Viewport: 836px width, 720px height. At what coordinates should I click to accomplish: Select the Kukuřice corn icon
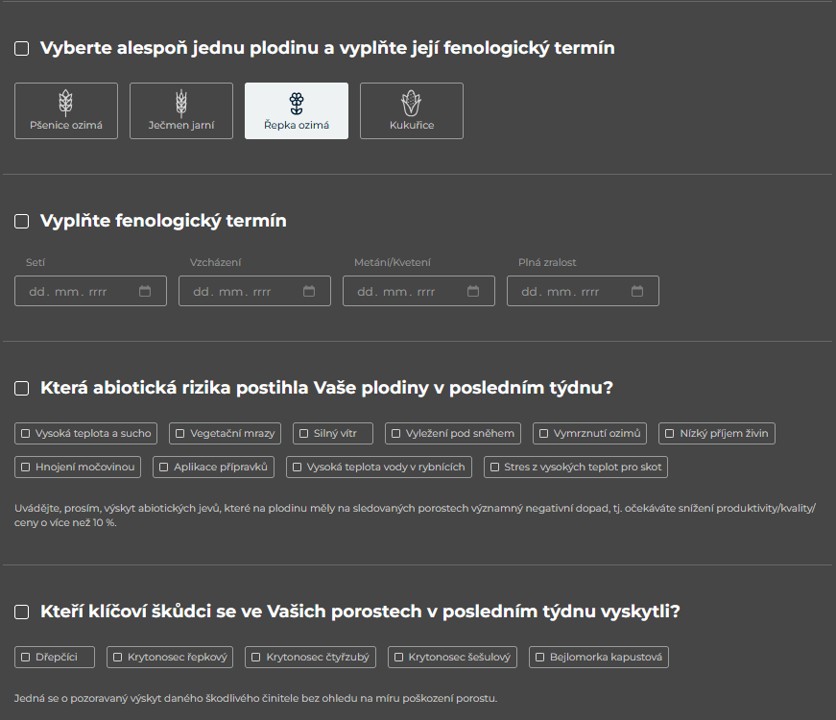(x=411, y=103)
